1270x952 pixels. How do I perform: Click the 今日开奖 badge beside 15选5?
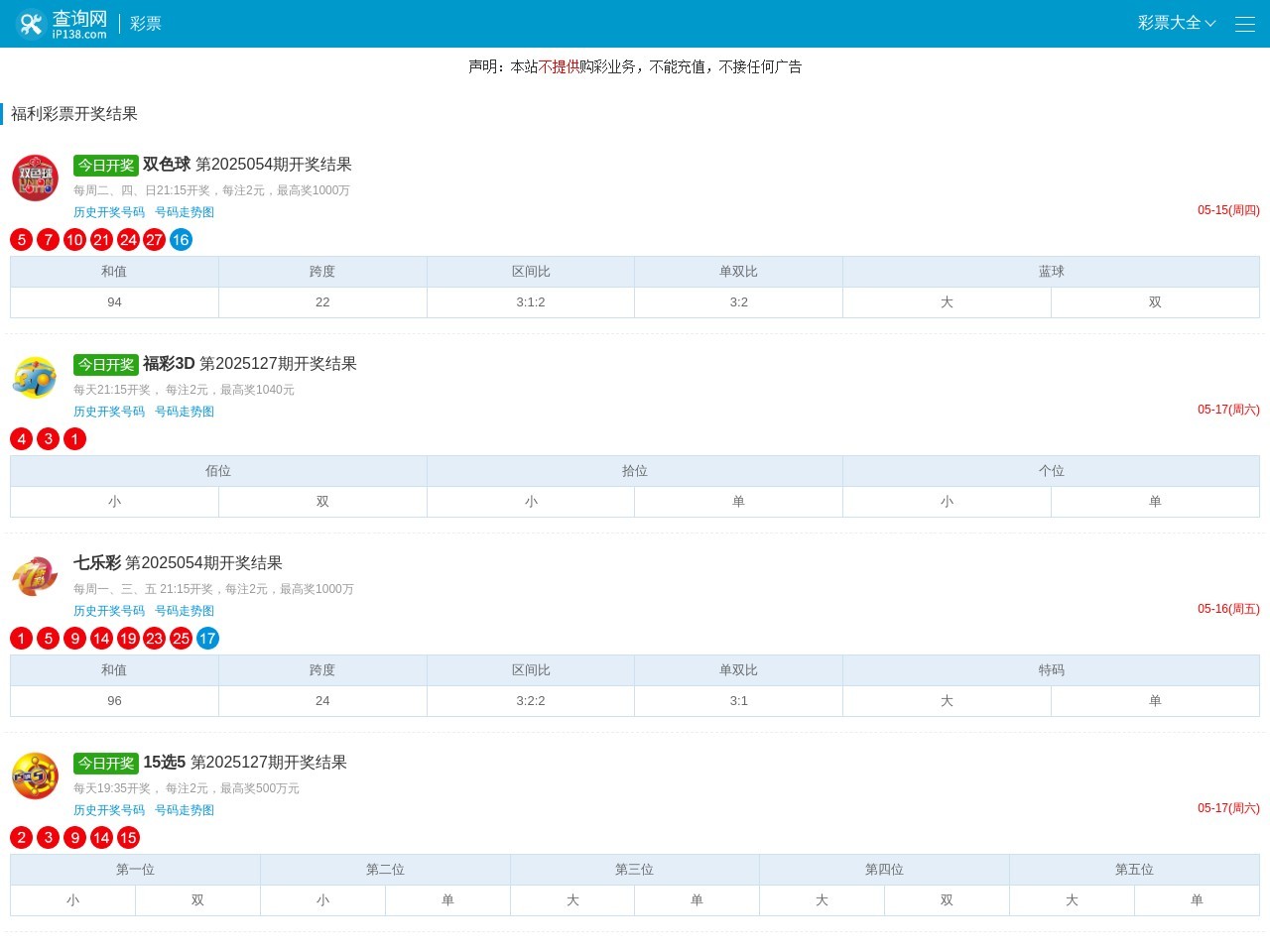106,764
